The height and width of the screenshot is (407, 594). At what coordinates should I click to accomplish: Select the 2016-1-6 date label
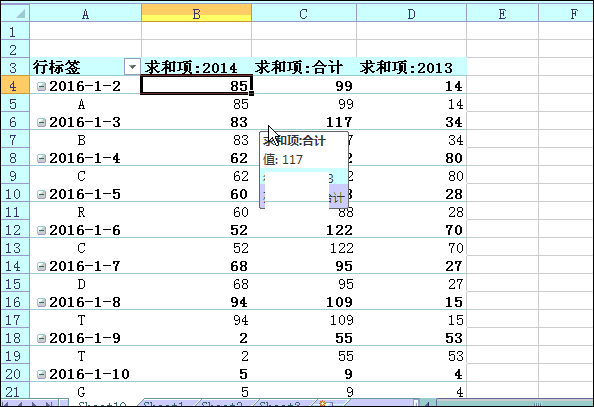85,230
